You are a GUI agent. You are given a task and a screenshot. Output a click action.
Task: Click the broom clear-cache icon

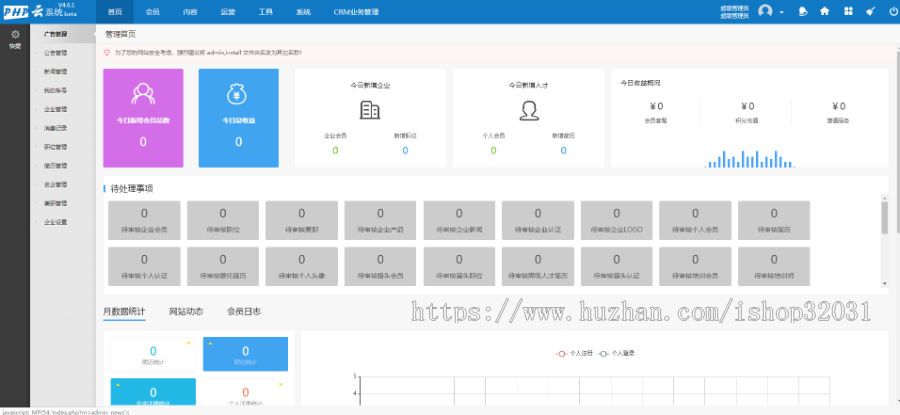(871, 11)
